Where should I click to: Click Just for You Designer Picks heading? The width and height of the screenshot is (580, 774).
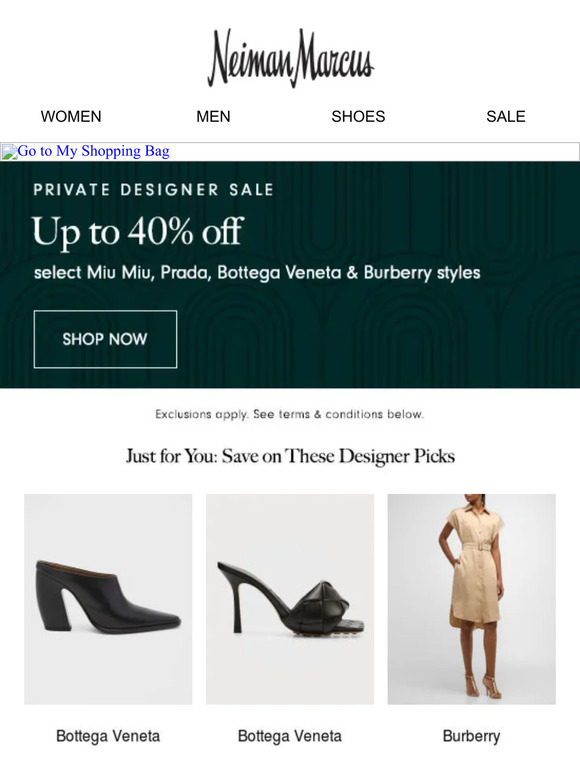(290, 456)
